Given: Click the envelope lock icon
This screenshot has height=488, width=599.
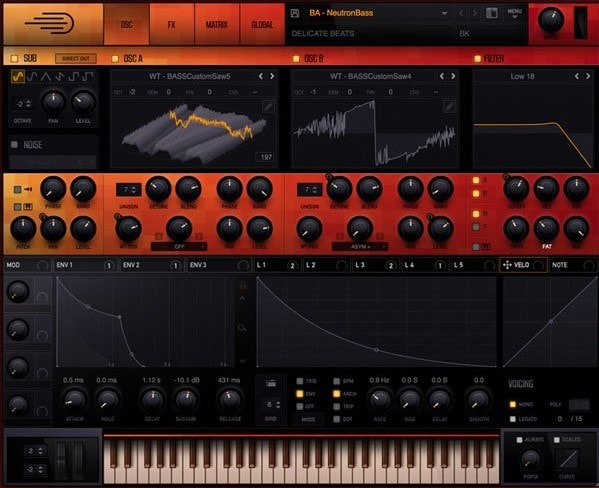Looking at the screenshot, I should click(x=242, y=285).
